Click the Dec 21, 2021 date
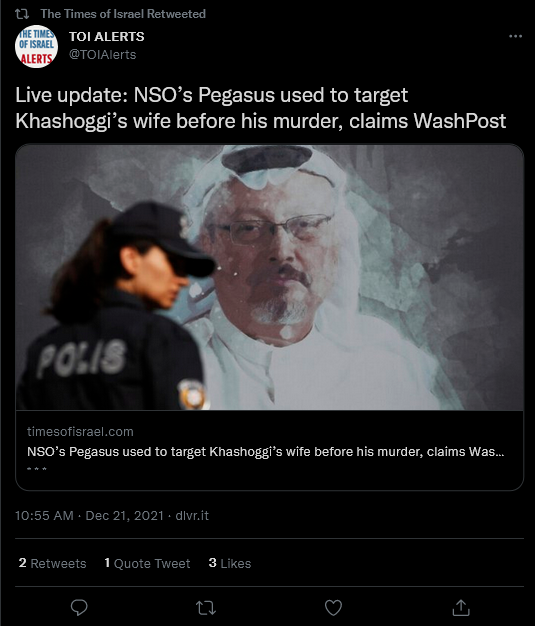 pos(125,515)
